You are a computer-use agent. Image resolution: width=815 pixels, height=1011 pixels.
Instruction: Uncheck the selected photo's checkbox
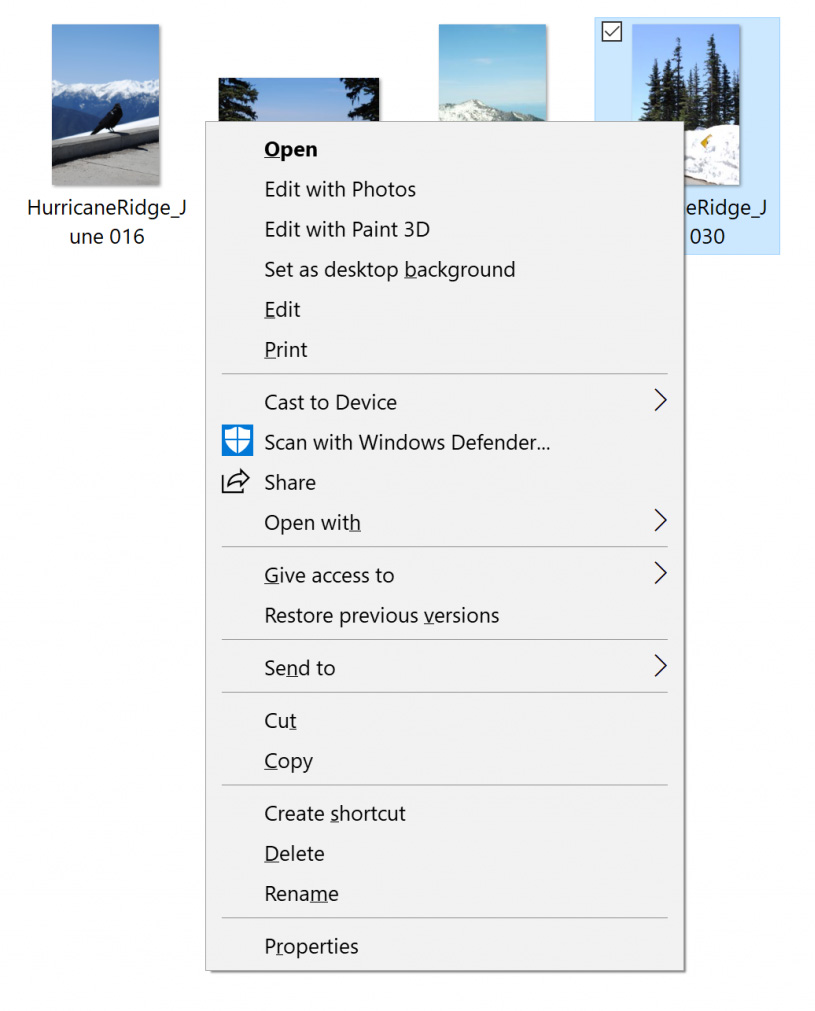(x=611, y=31)
